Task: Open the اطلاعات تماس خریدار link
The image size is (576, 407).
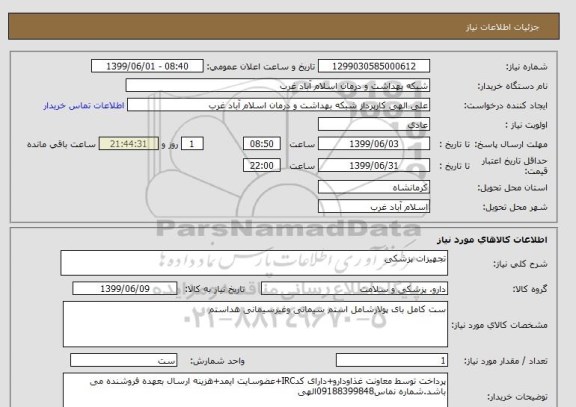Action: coord(84,105)
